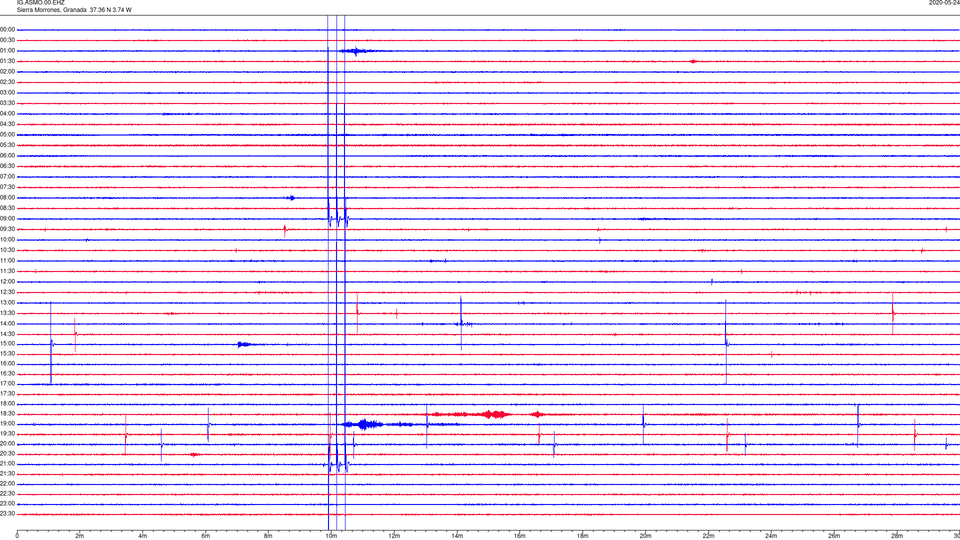Choose the 23:30 time label
Image resolution: width=960 pixels, height=540 pixels.
[7, 514]
